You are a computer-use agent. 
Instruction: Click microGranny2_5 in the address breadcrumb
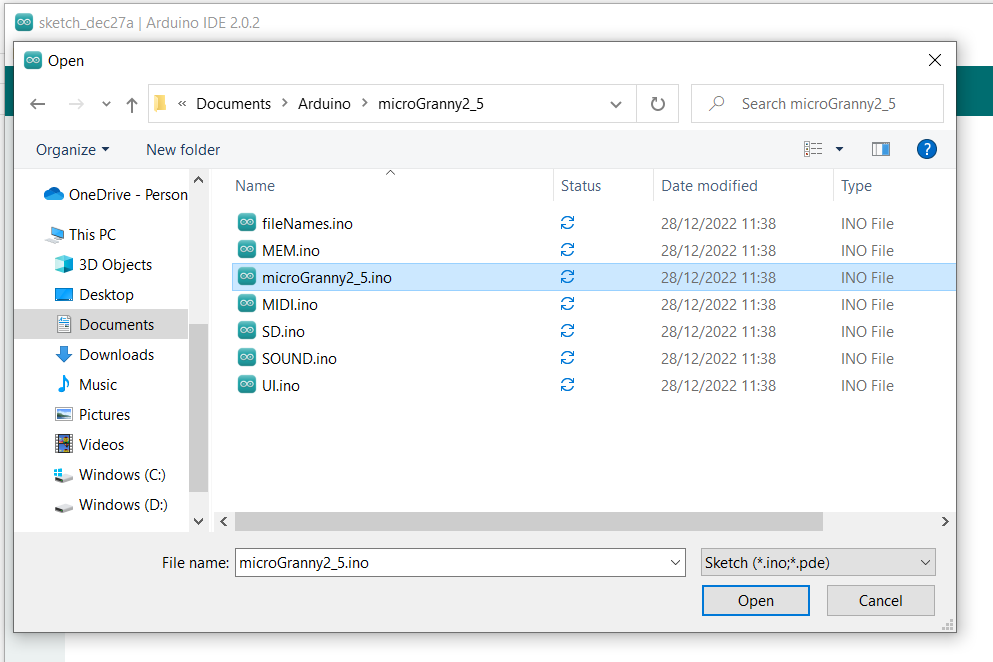pos(431,104)
